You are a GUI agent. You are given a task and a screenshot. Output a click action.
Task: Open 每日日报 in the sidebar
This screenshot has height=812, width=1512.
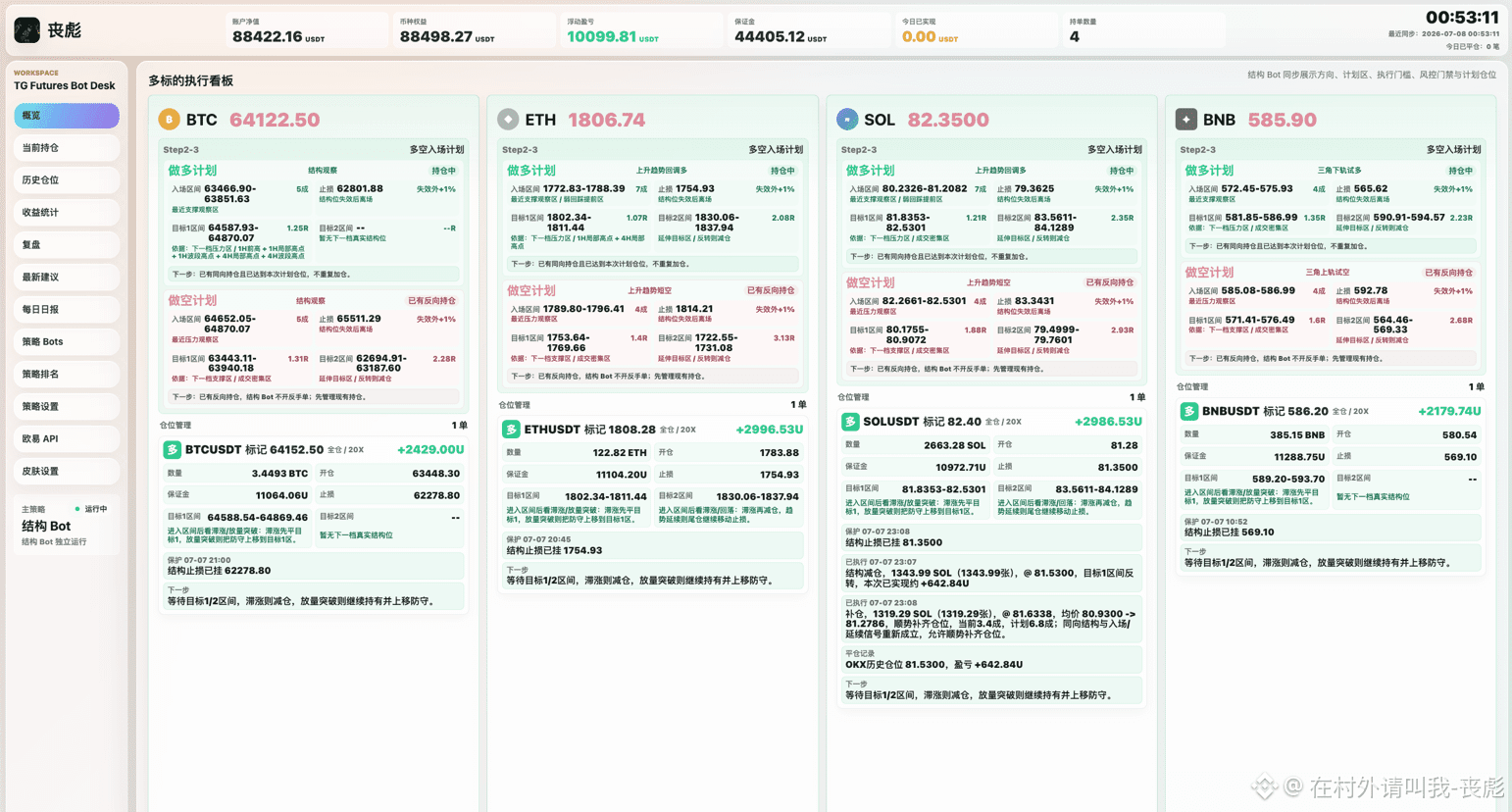coord(67,310)
